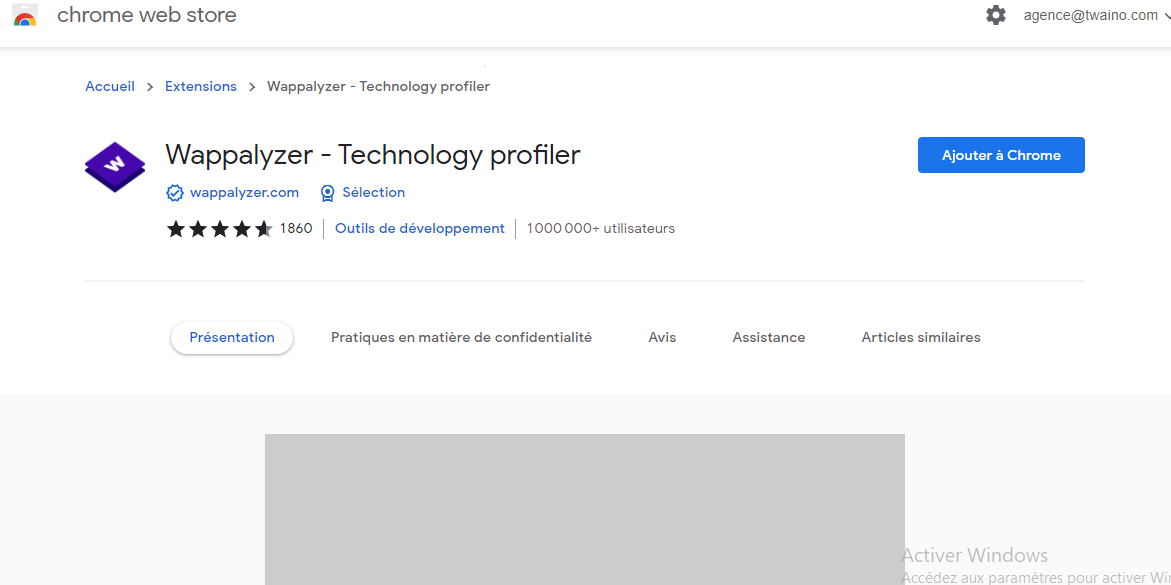Click the purple Wappalyzer extension icon
Screen dimensions: 1171x585
click(114, 167)
